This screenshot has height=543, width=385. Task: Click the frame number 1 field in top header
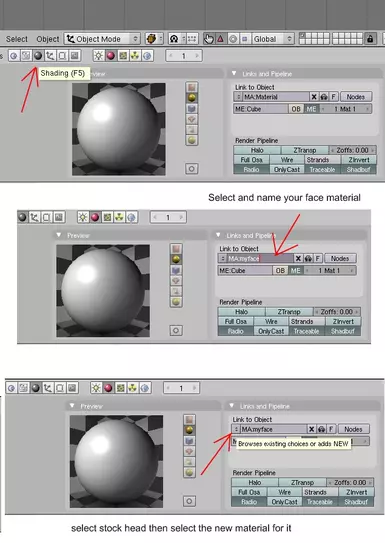[x=184, y=56]
